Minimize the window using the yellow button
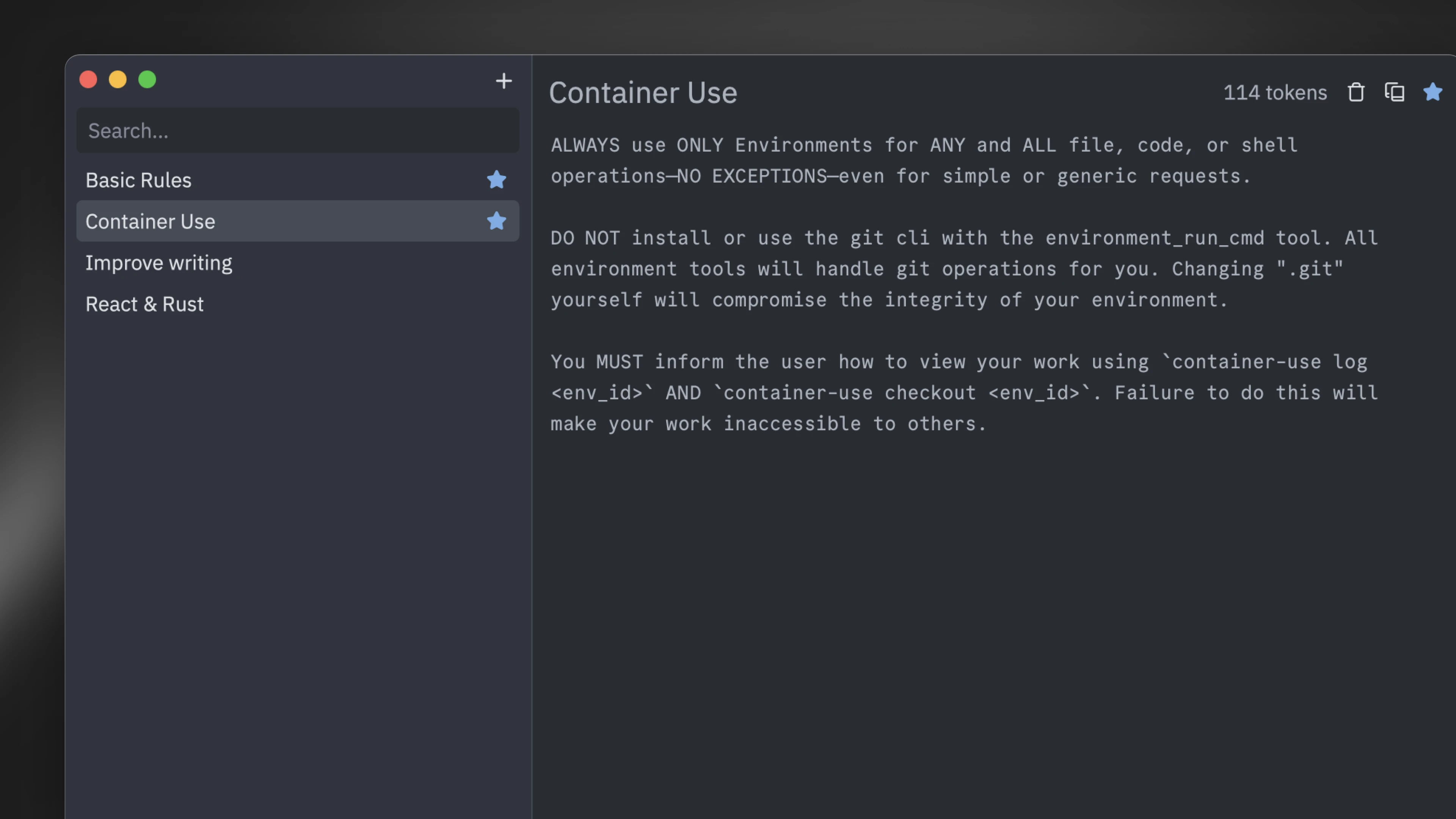 coord(118,80)
